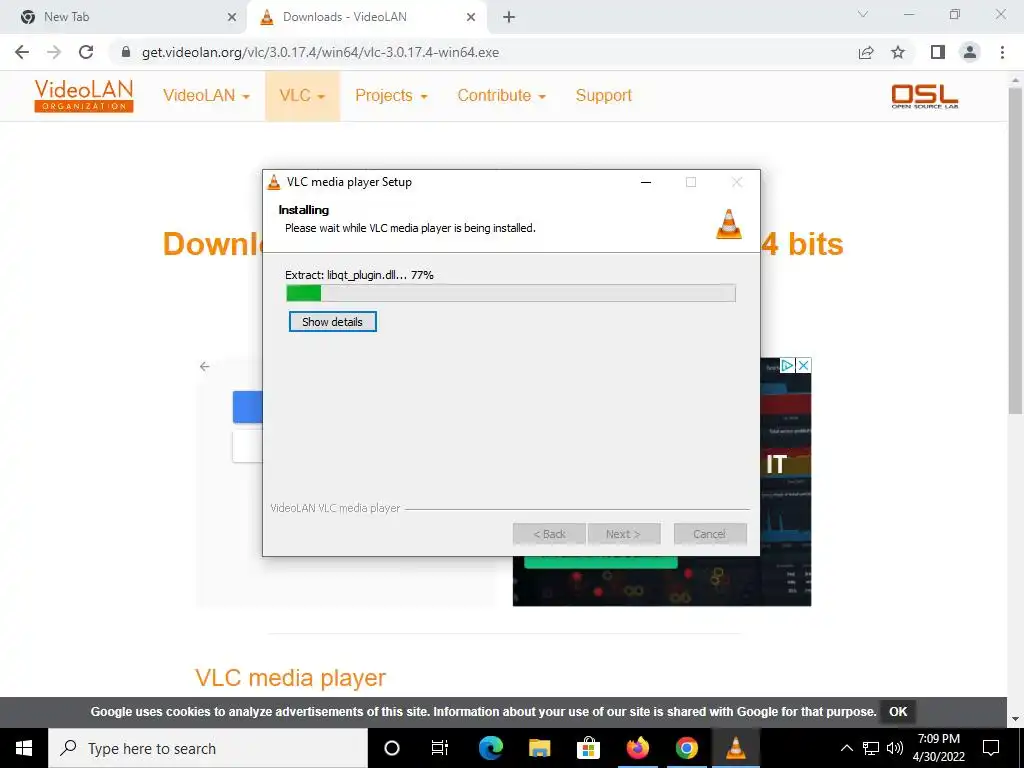Open volume control tray icon
1024x768 pixels.
[895, 748]
